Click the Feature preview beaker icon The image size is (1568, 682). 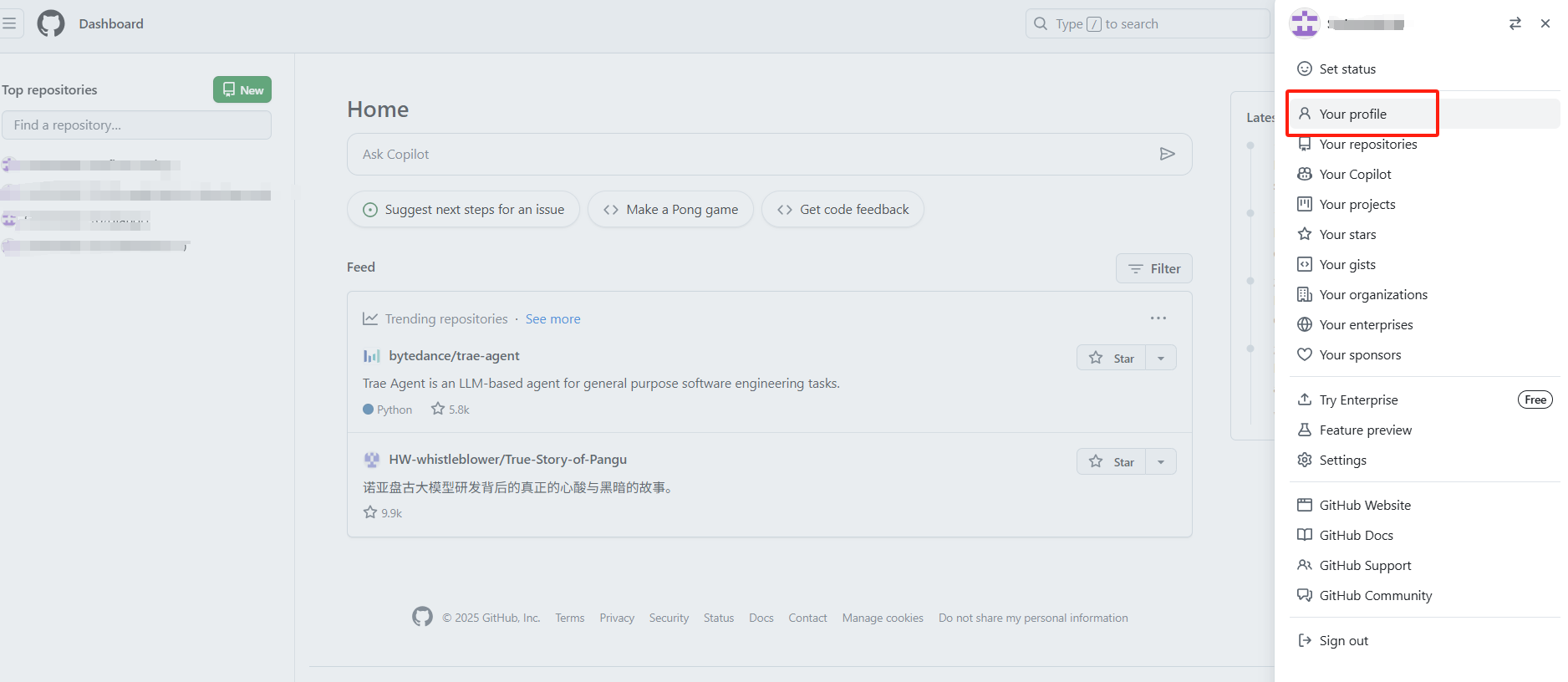point(1305,430)
